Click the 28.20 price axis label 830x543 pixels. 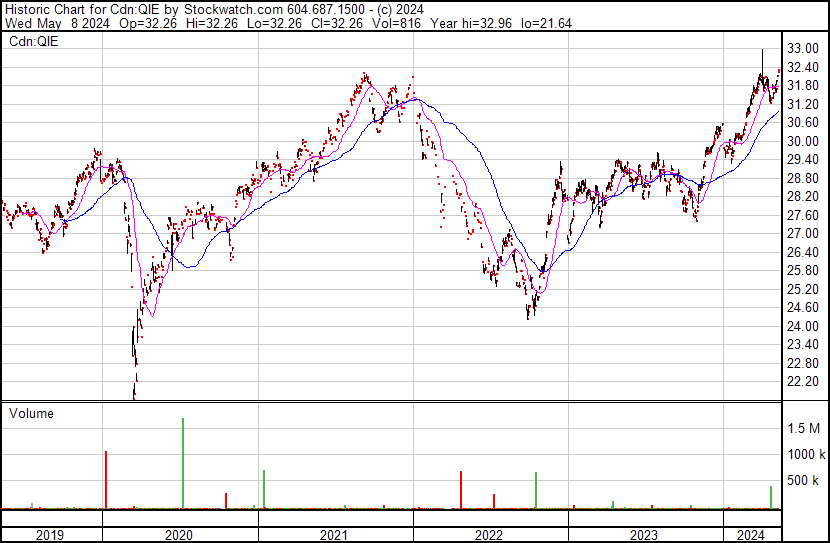(803, 197)
